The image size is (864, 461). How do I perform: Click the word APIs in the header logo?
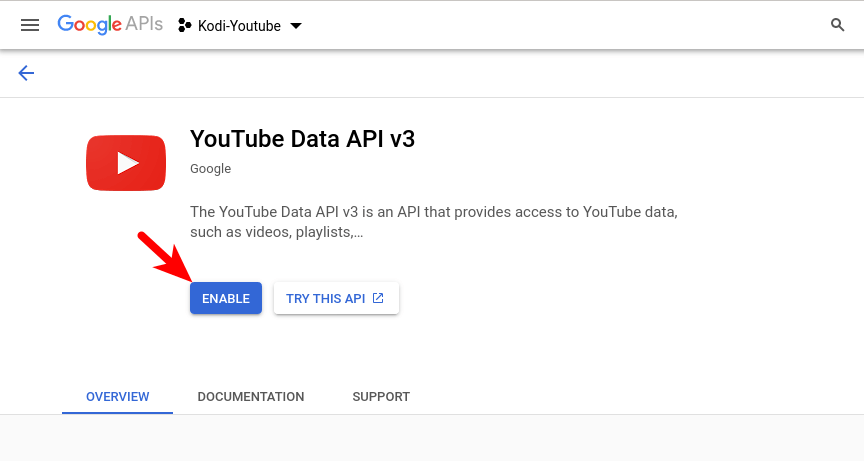coord(145,25)
